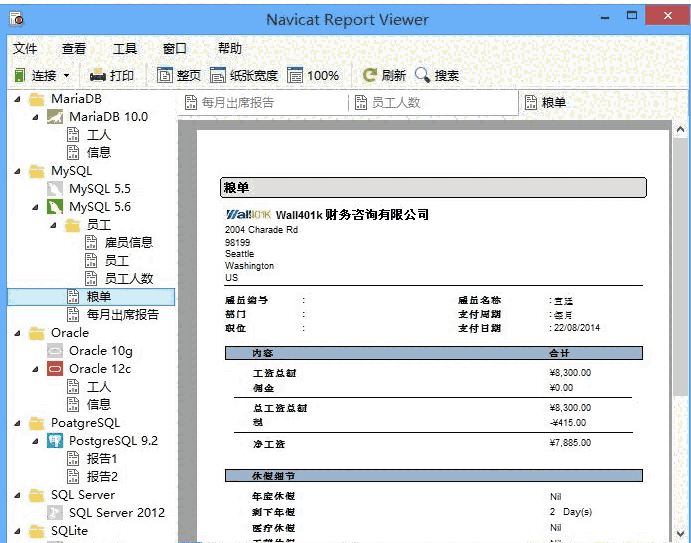Click the MySQL 5.5 connection icon

tap(55, 189)
